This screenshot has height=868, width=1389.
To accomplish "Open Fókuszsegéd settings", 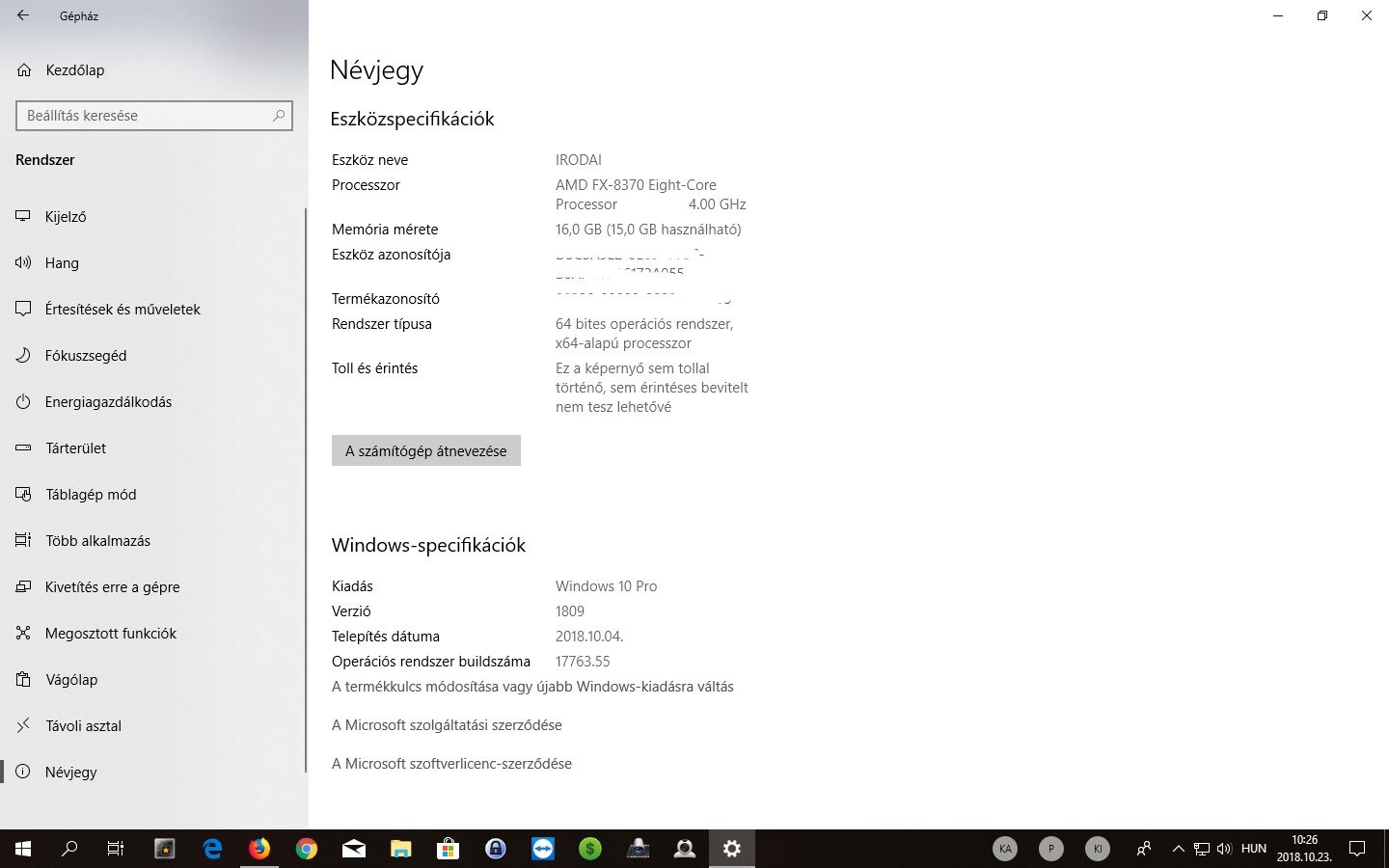I will pos(154,355).
